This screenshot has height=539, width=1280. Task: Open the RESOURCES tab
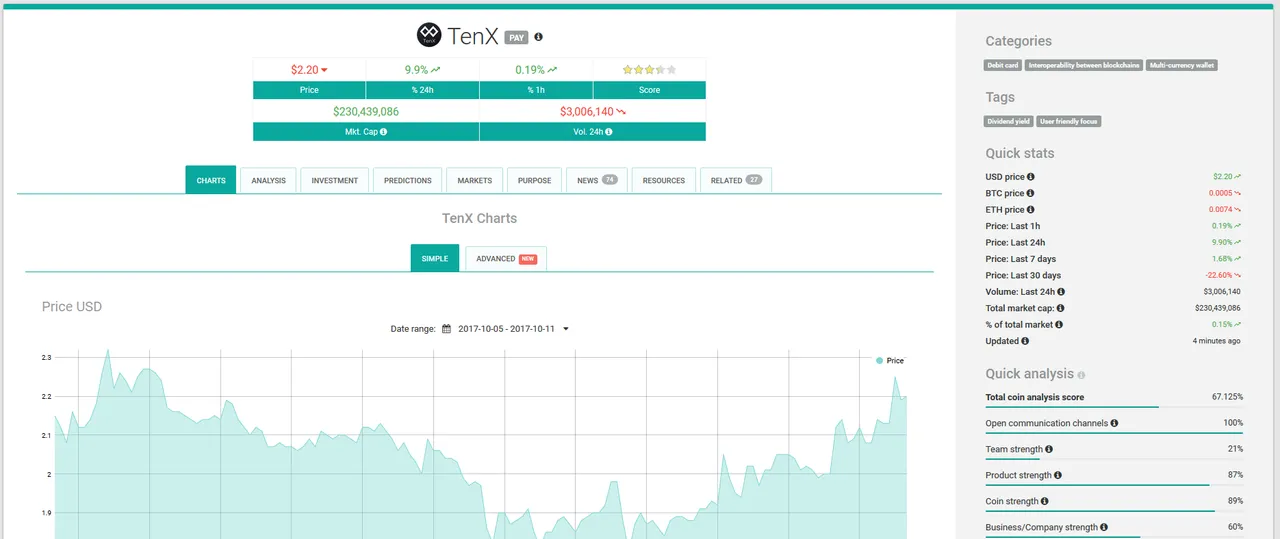click(x=664, y=180)
